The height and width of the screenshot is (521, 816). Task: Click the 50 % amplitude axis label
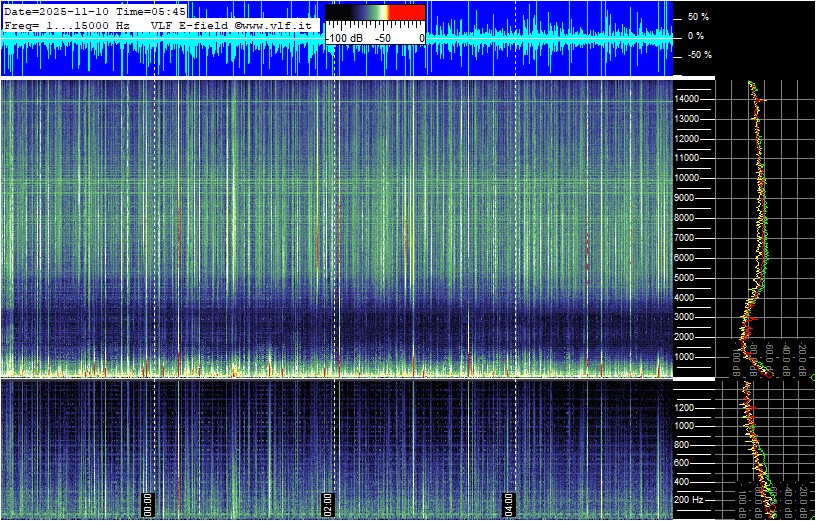click(697, 17)
